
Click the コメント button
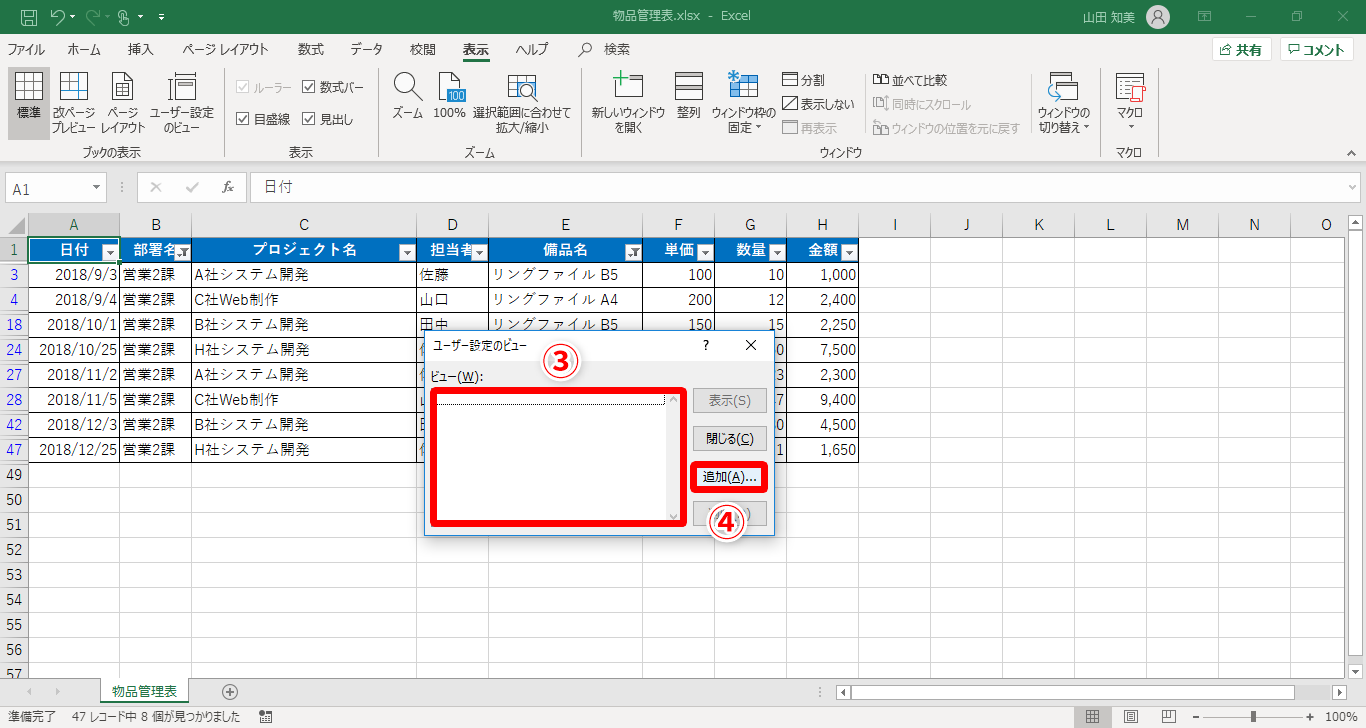1316,50
